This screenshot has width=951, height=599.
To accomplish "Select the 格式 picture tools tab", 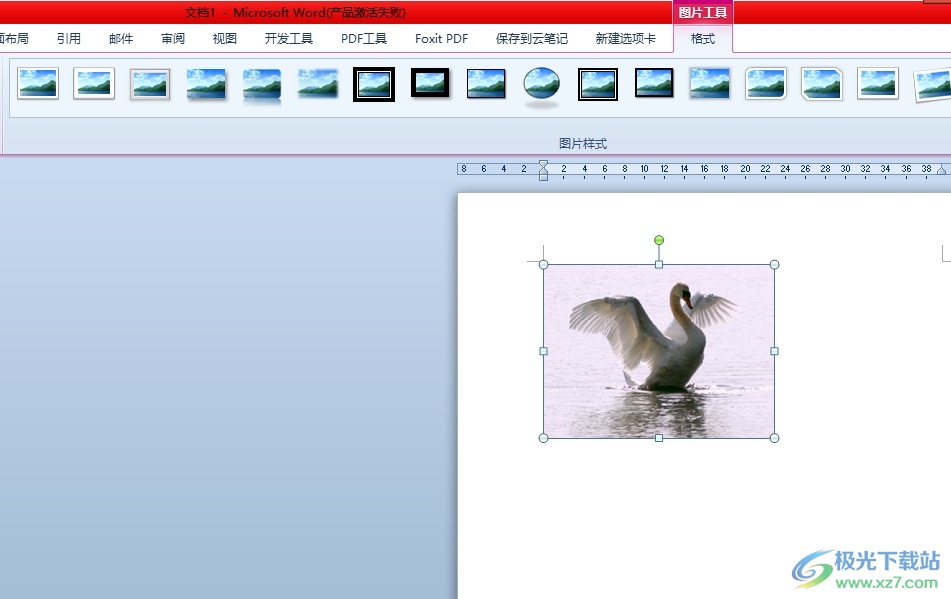I will click(703, 39).
